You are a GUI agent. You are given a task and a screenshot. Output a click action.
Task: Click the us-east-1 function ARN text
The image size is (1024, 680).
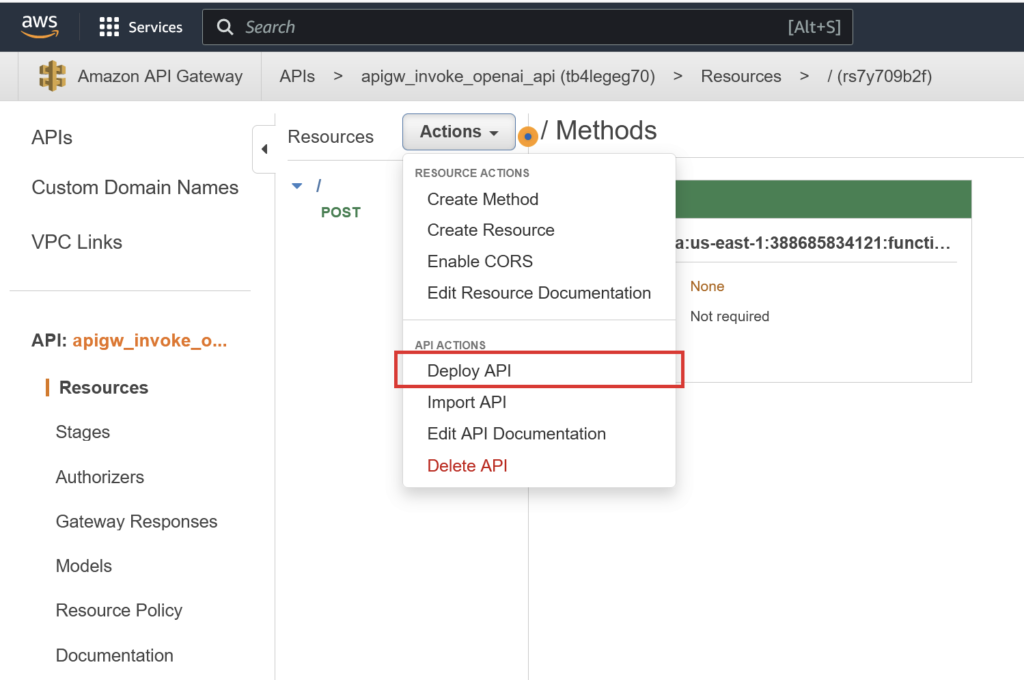[x=812, y=243]
